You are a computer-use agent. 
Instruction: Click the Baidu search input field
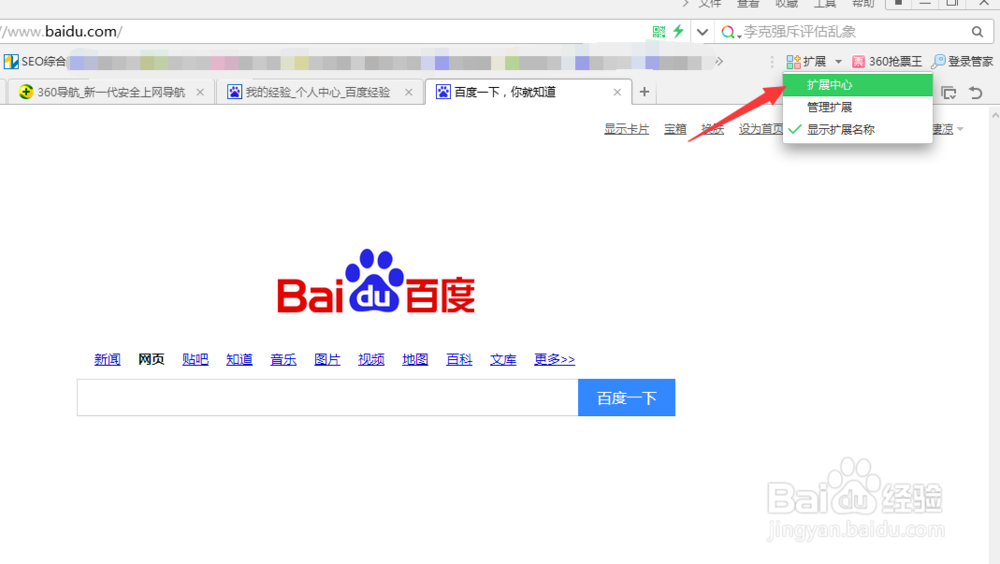pos(328,397)
